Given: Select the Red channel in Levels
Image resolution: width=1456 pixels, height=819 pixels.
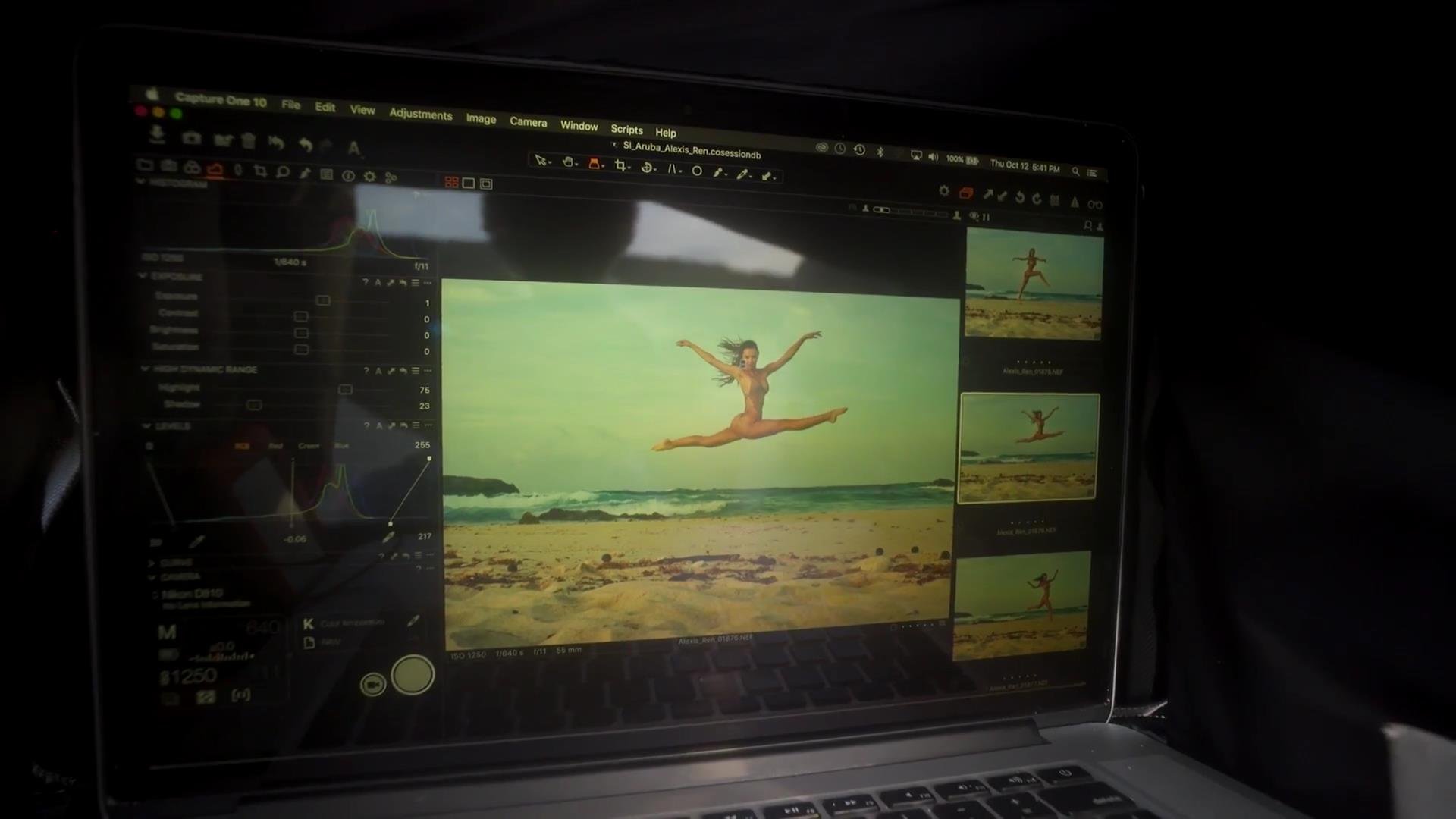Looking at the screenshot, I should tap(275, 446).
